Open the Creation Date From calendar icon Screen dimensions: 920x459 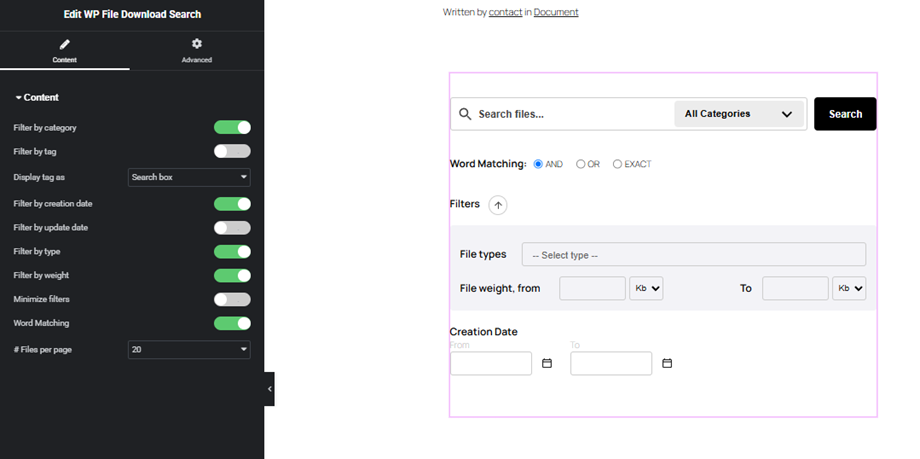[x=547, y=363]
